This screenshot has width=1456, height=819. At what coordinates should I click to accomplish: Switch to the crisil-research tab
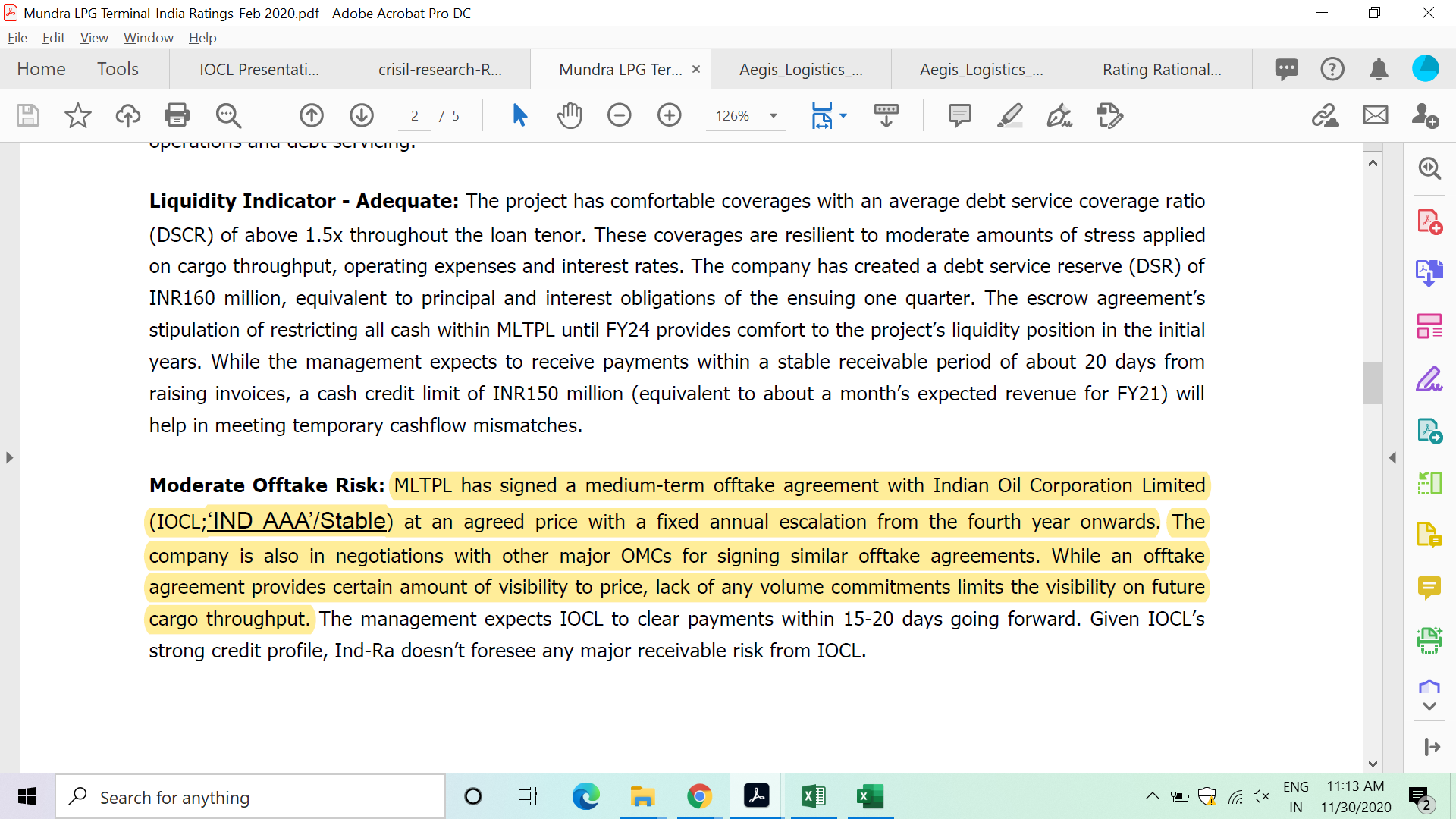[x=440, y=70]
